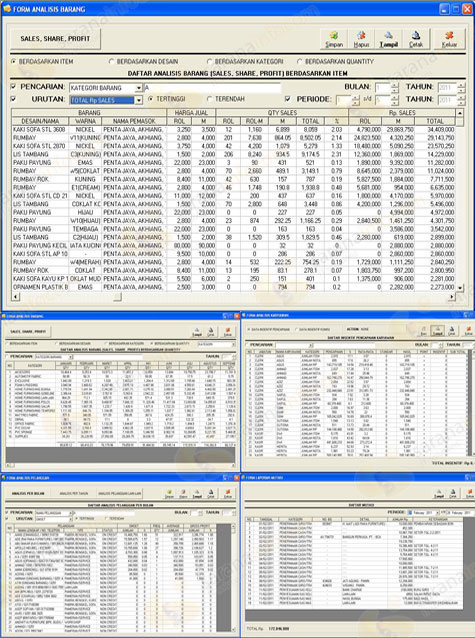475x638 pixels.
Task: Open the Kategori Barang dropdown
Action: point(138,88)
